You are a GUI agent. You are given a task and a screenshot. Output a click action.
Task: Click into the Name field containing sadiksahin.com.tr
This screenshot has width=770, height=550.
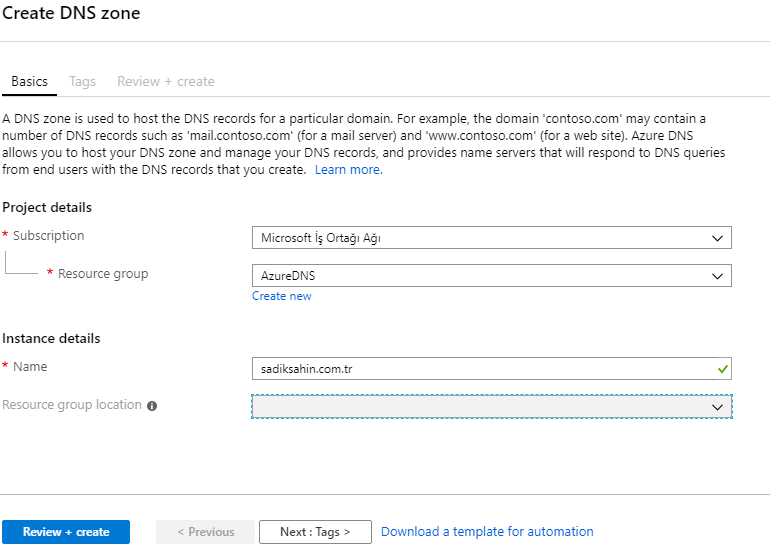pyautogui.click(x=492, y=368)
